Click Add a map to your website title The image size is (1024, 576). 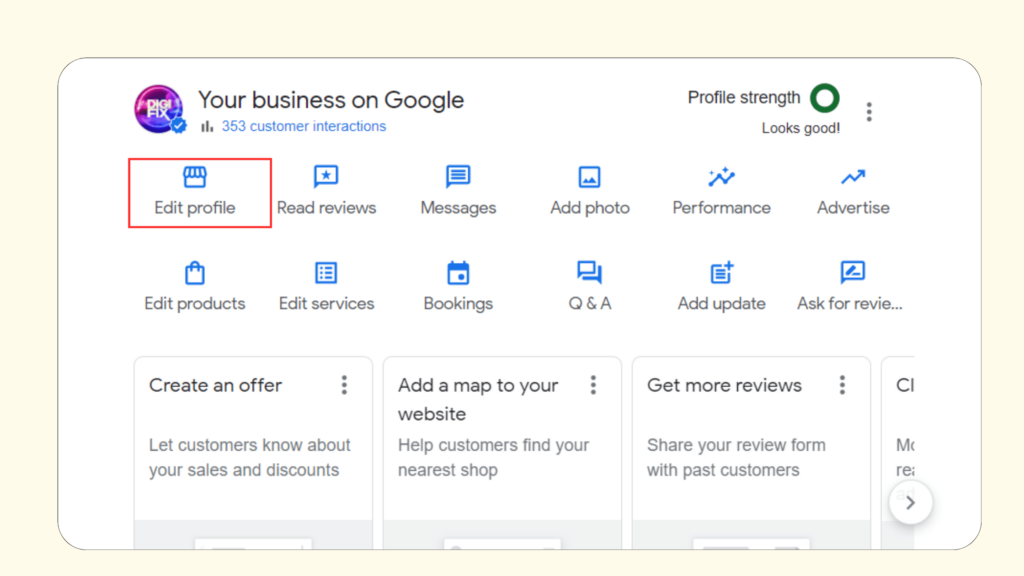(x=478, y=400)
